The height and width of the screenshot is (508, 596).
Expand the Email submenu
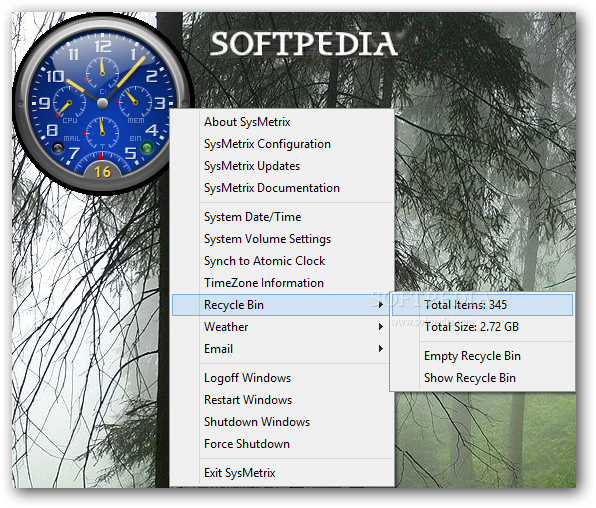282,349
